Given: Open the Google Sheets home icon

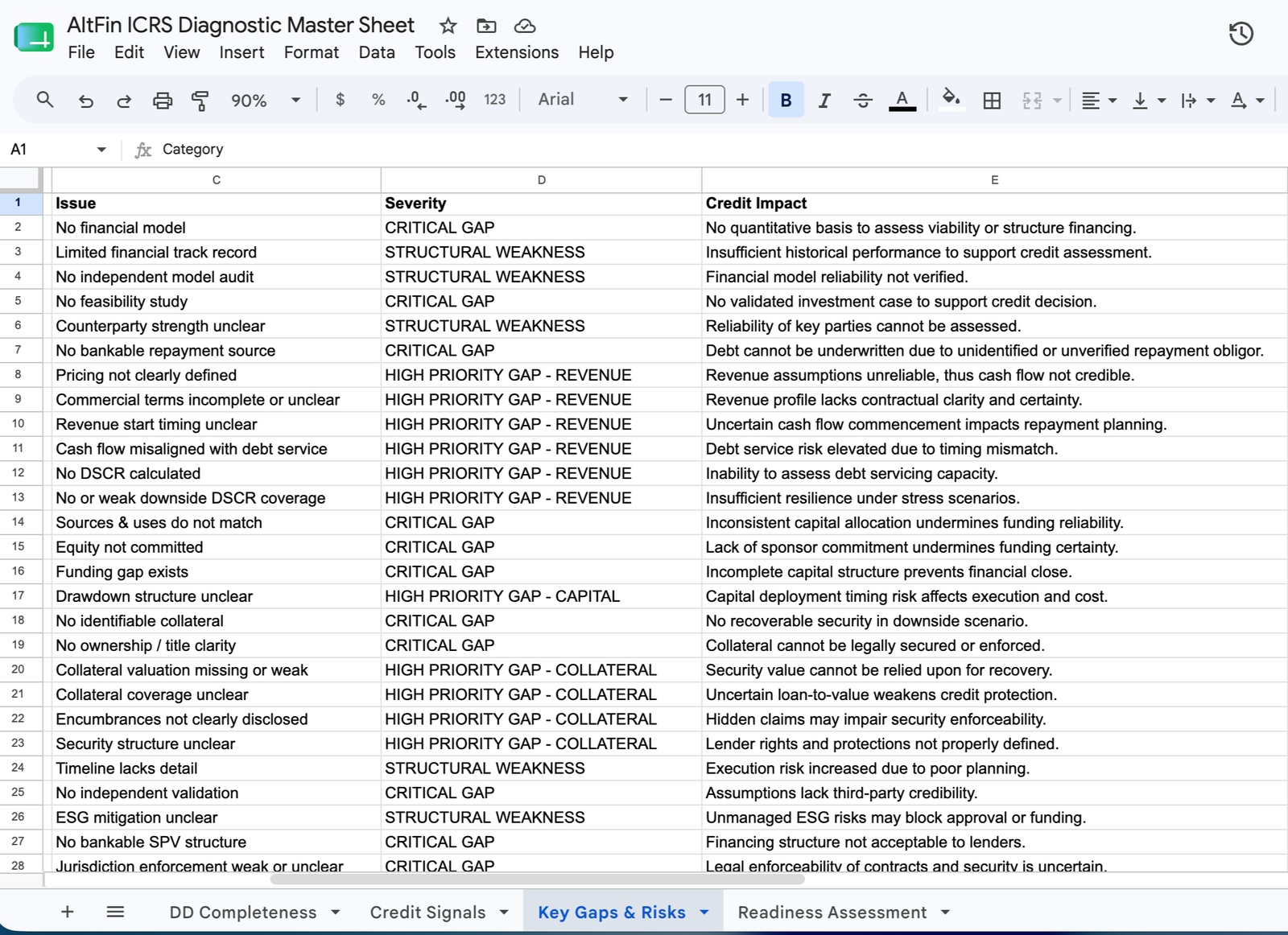Looking at the screenshot, I should coord(34,37).
